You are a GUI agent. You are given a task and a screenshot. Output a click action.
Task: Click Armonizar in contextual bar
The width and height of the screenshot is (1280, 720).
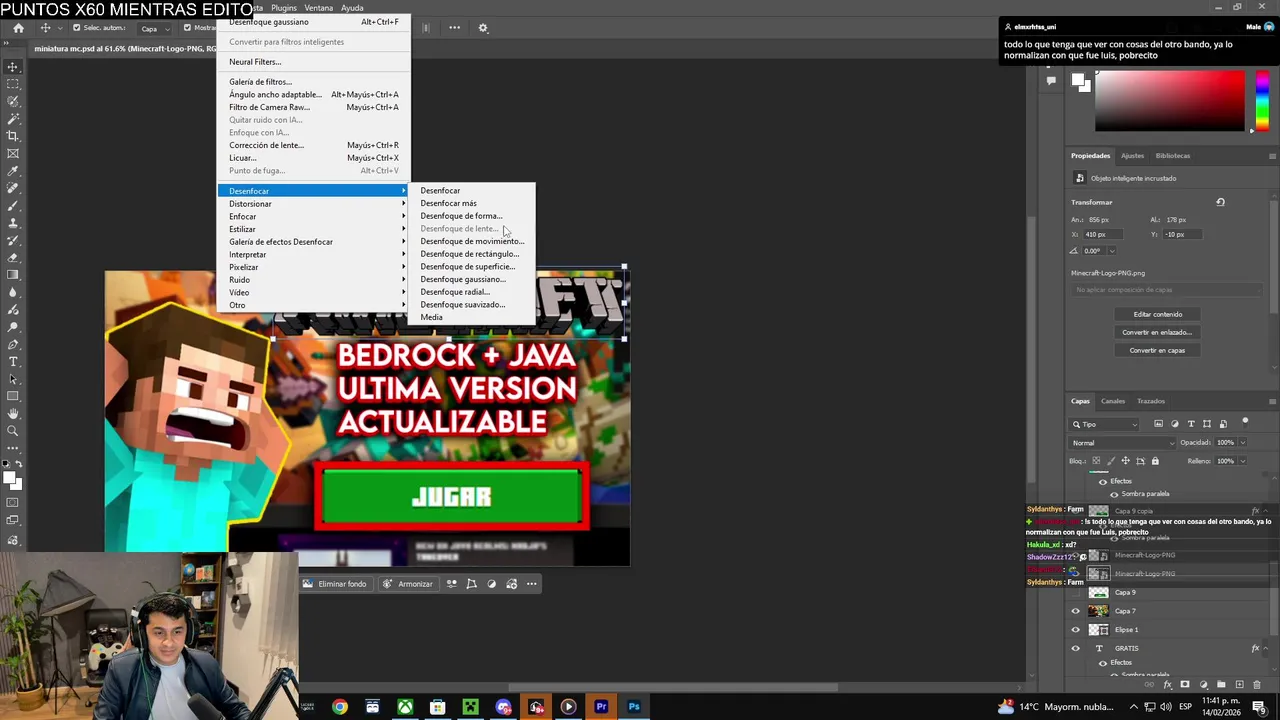point(409,584)
